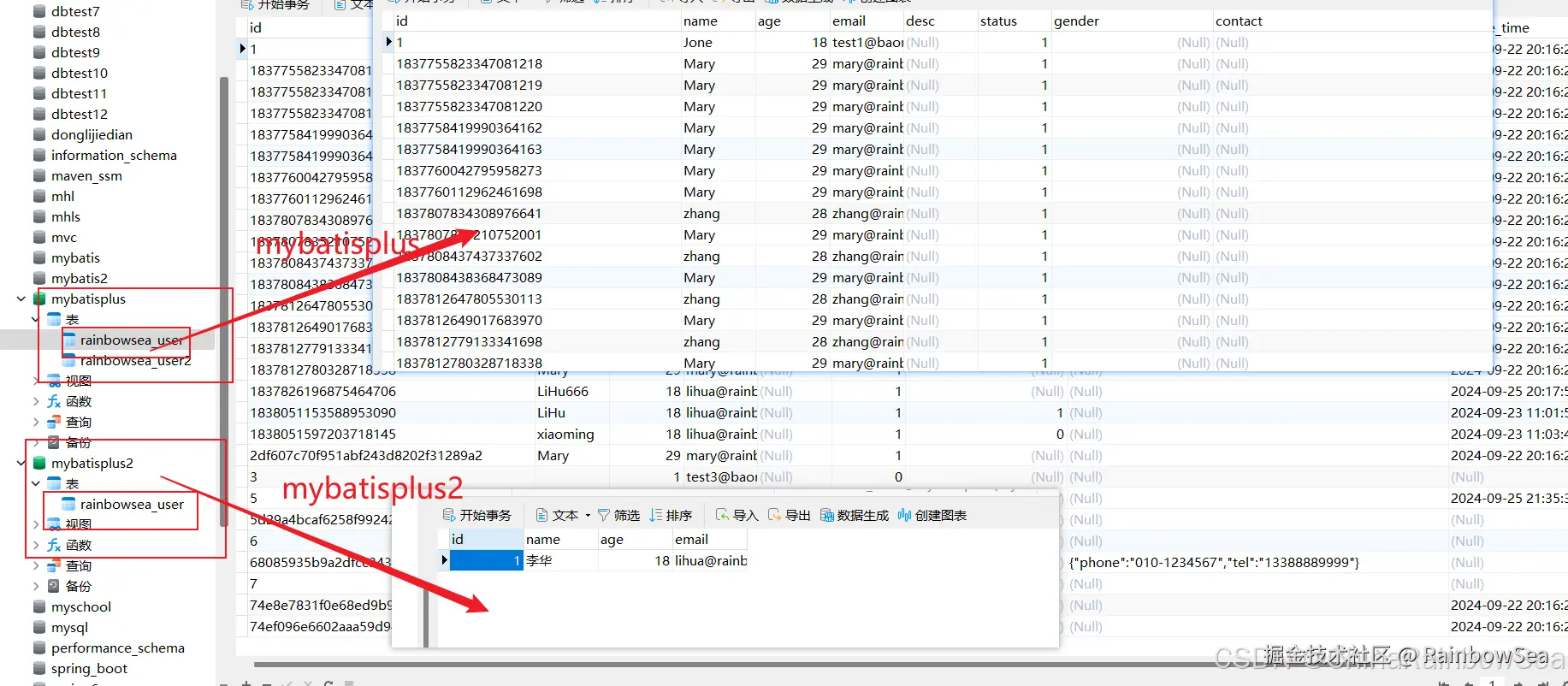Click the 导入 import icon

point(723,515)
